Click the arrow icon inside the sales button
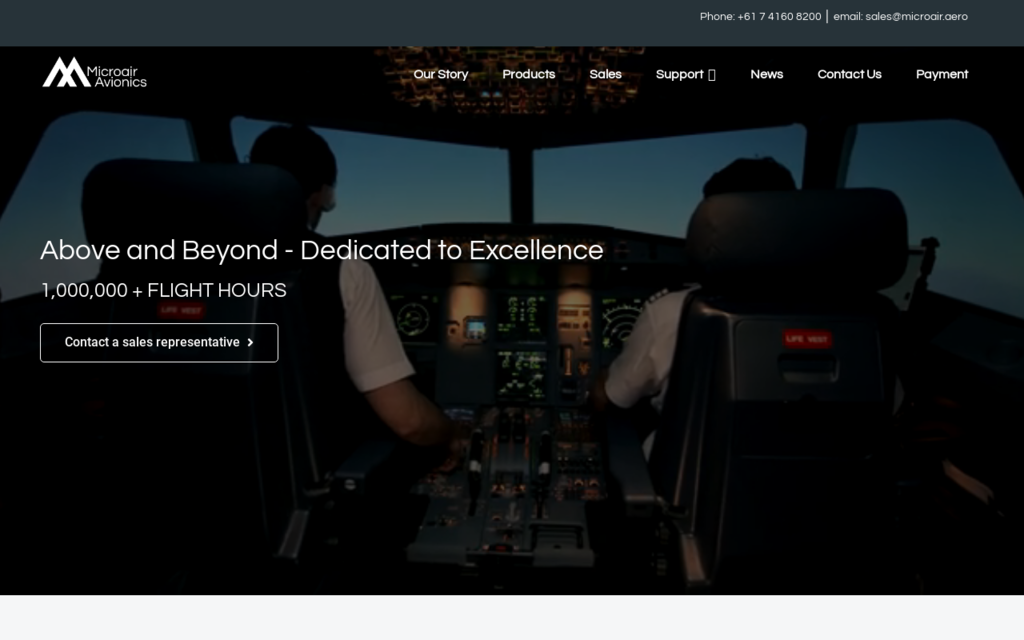 251,342
